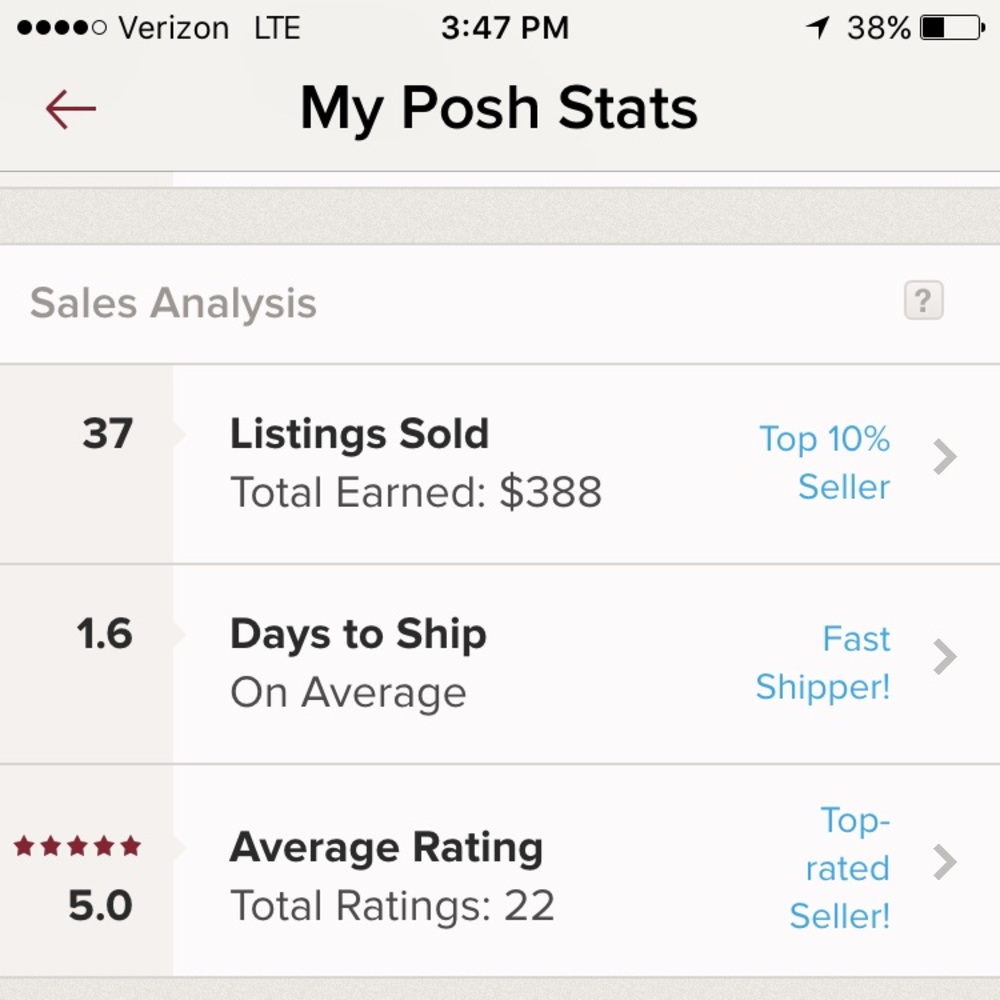1000x1000 pixels.
Task: Tap the Top 10% Seller link
Action: [826, 463]
